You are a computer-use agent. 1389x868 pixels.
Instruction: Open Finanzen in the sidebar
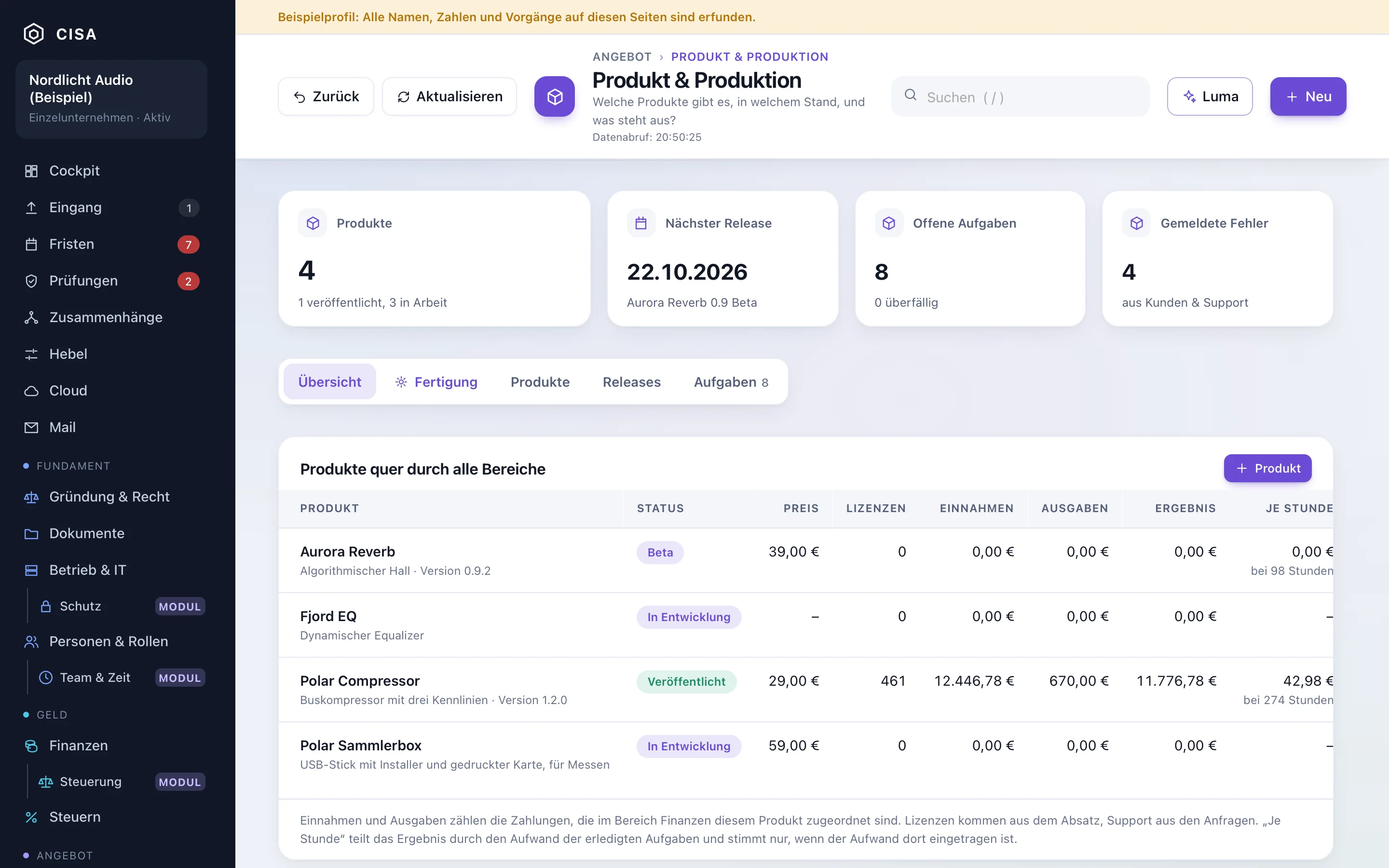(111, 745)
